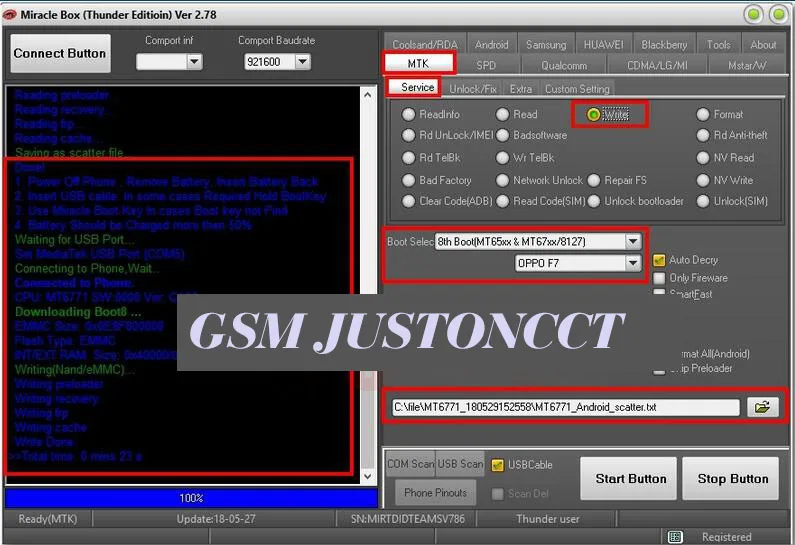Expand the Comport inf dropdown
The image size is (795, 545).
(194, 62)
